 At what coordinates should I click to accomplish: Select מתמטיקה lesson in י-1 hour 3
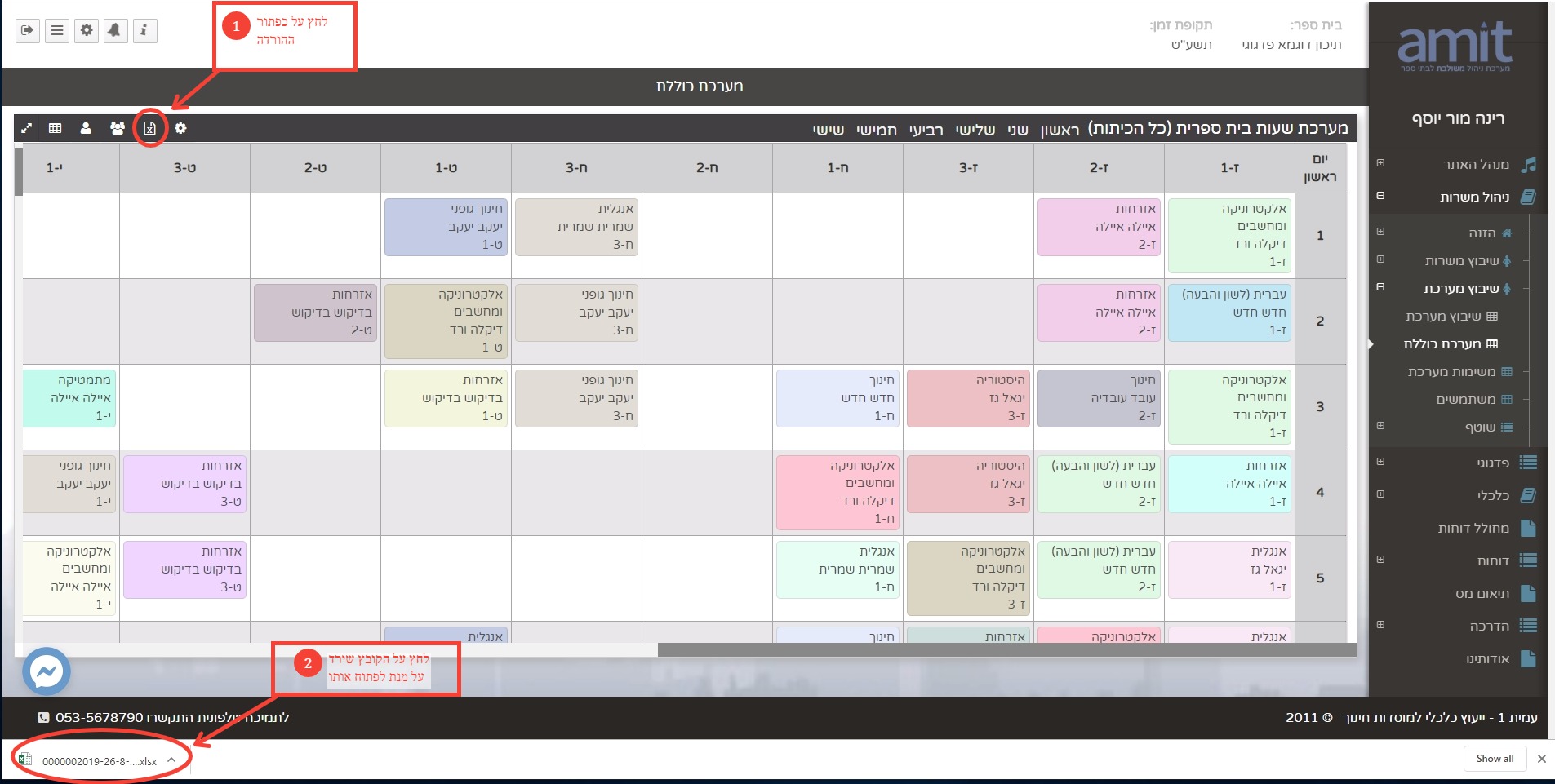(69, 398)
